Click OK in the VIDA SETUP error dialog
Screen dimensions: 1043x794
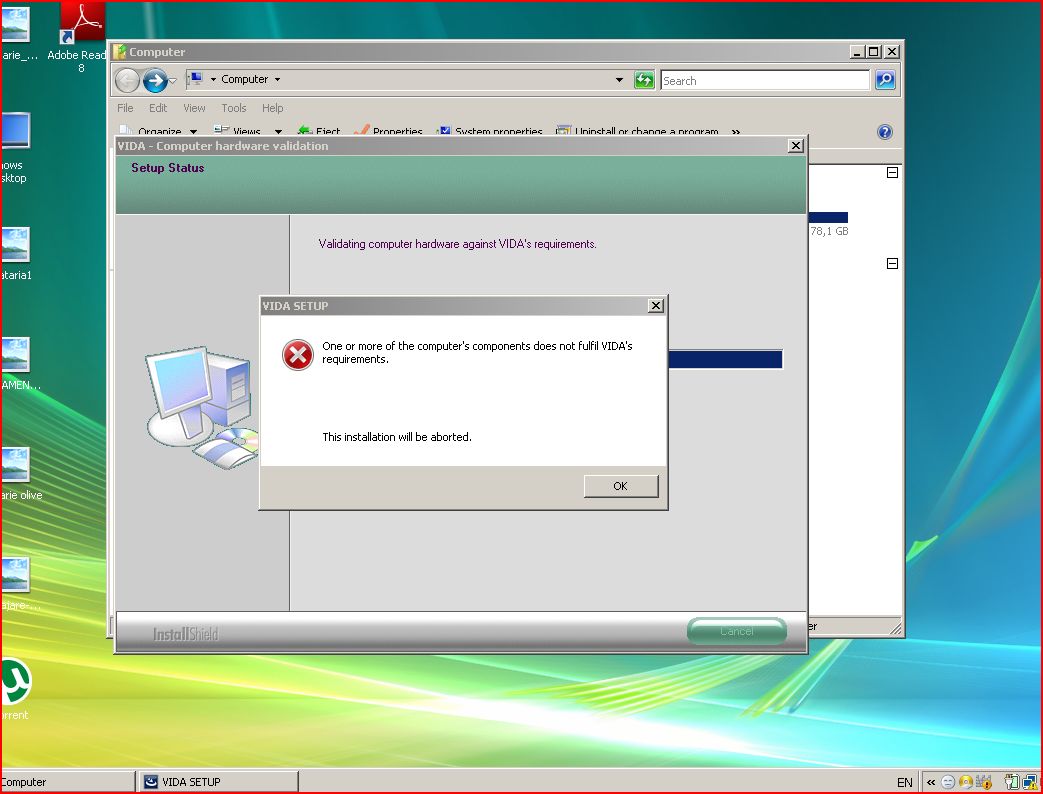[x=621, y=486]
